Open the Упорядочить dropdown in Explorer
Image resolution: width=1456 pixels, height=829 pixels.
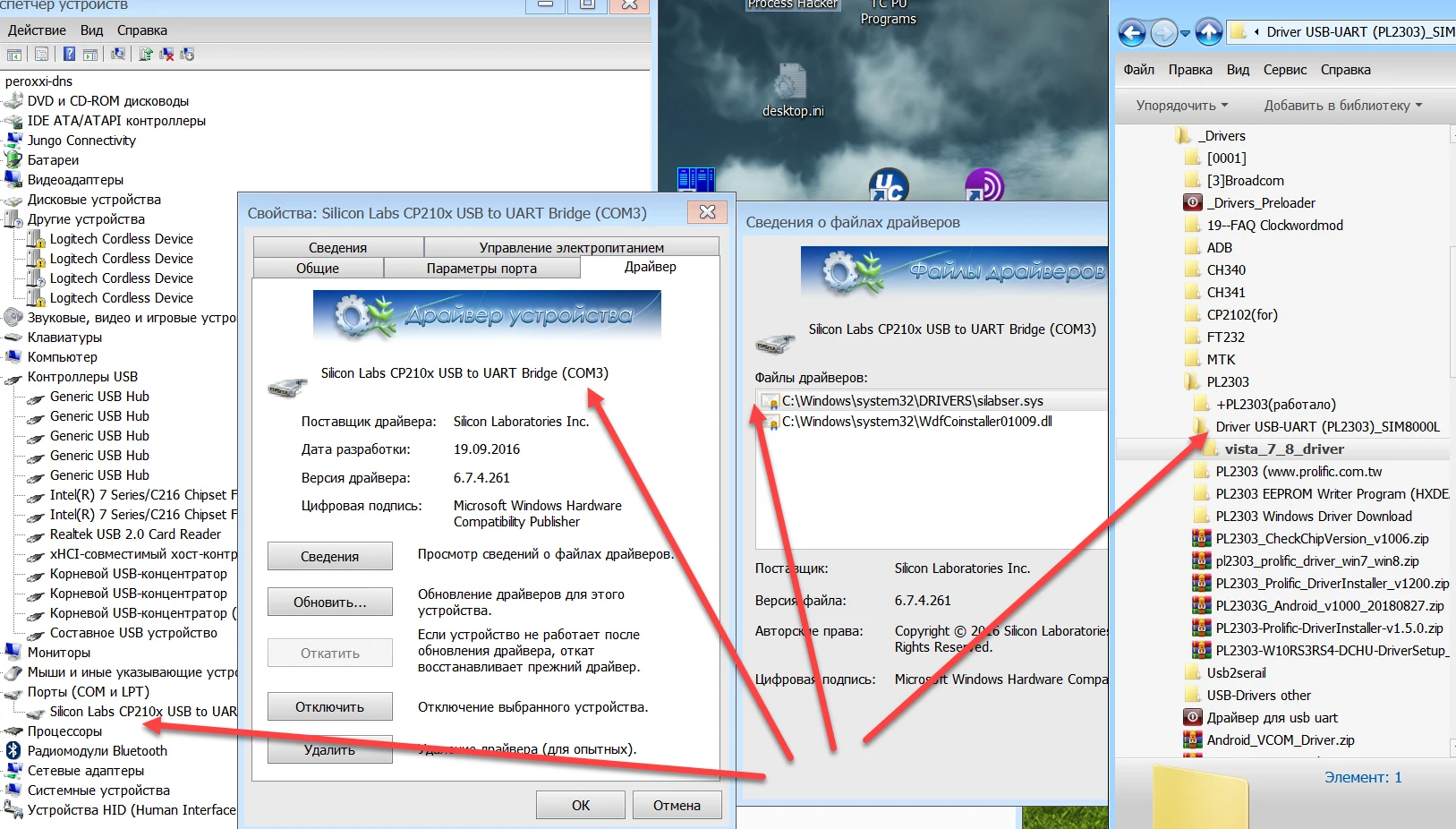tap(1181, 106)
